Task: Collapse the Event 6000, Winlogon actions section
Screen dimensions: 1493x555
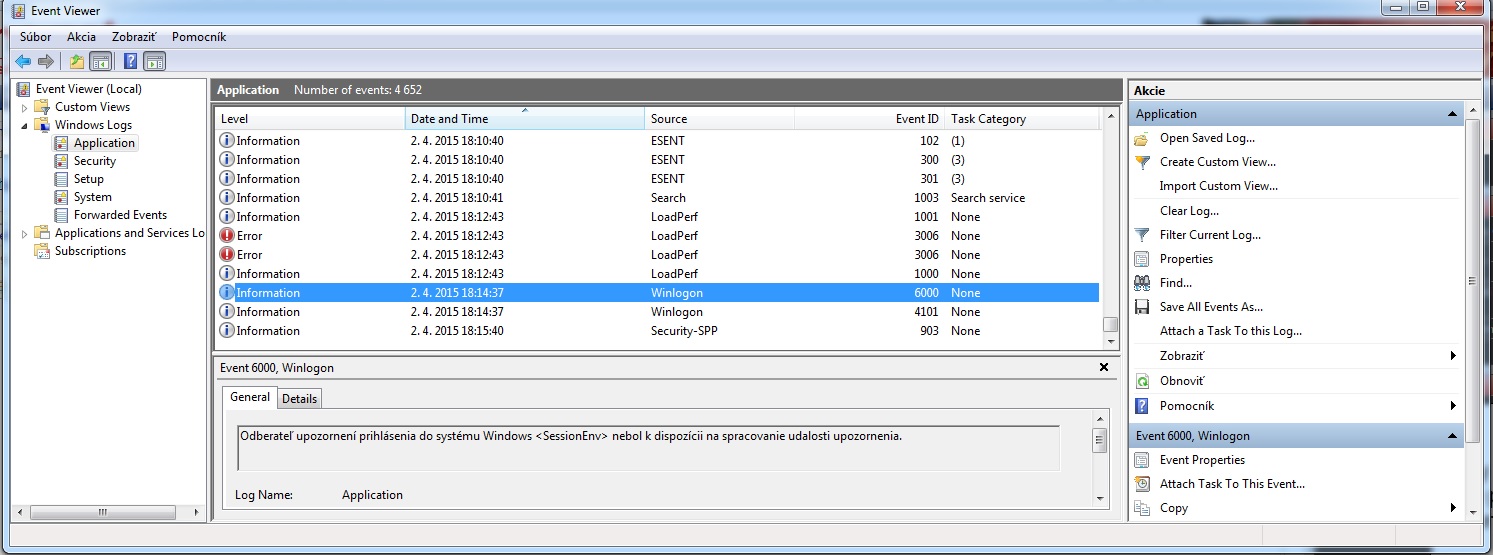Action: tap(1452, 436)
